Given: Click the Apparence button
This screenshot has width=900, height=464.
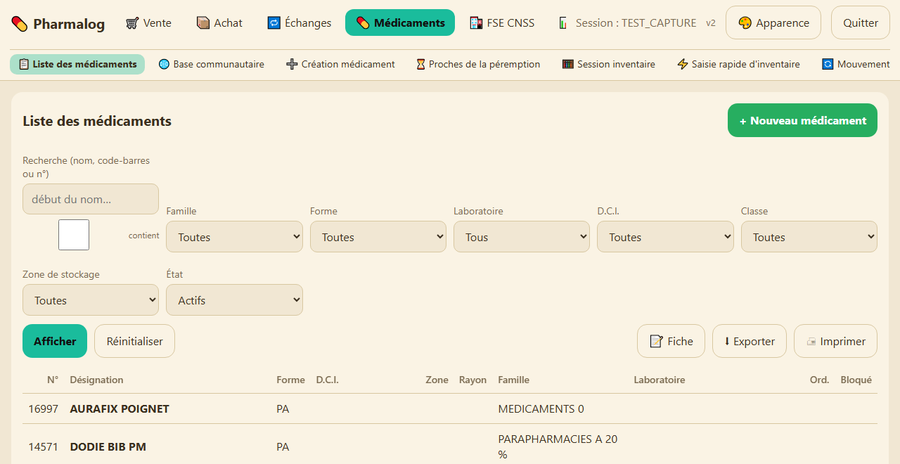Looking at the screenshot, I should pyautogui.click(x=773, y=23).
